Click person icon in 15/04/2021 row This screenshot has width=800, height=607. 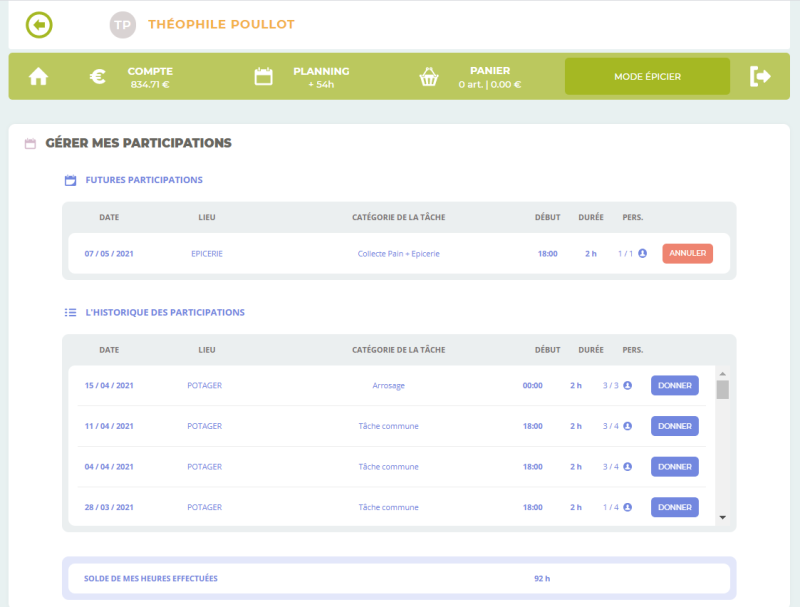628,386
